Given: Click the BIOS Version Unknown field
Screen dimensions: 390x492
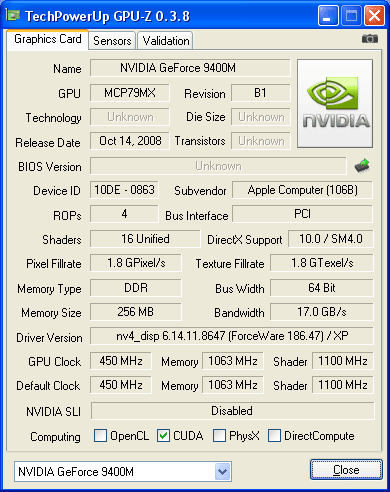Looking at the screenshot, I should coord(218,166).
